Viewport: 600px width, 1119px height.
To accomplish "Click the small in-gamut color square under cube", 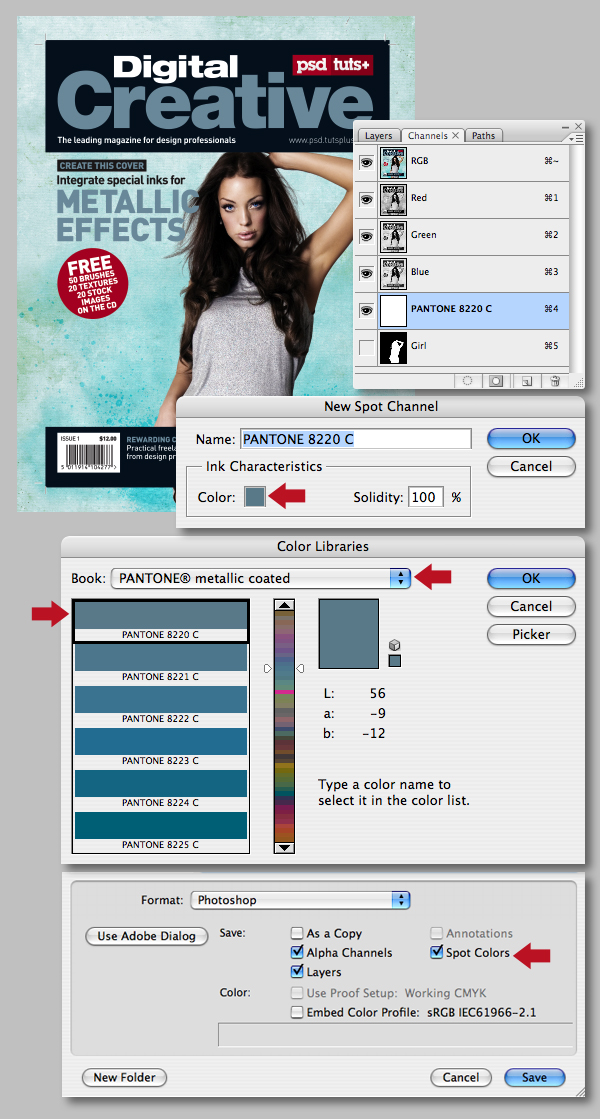I will (395, 661).
